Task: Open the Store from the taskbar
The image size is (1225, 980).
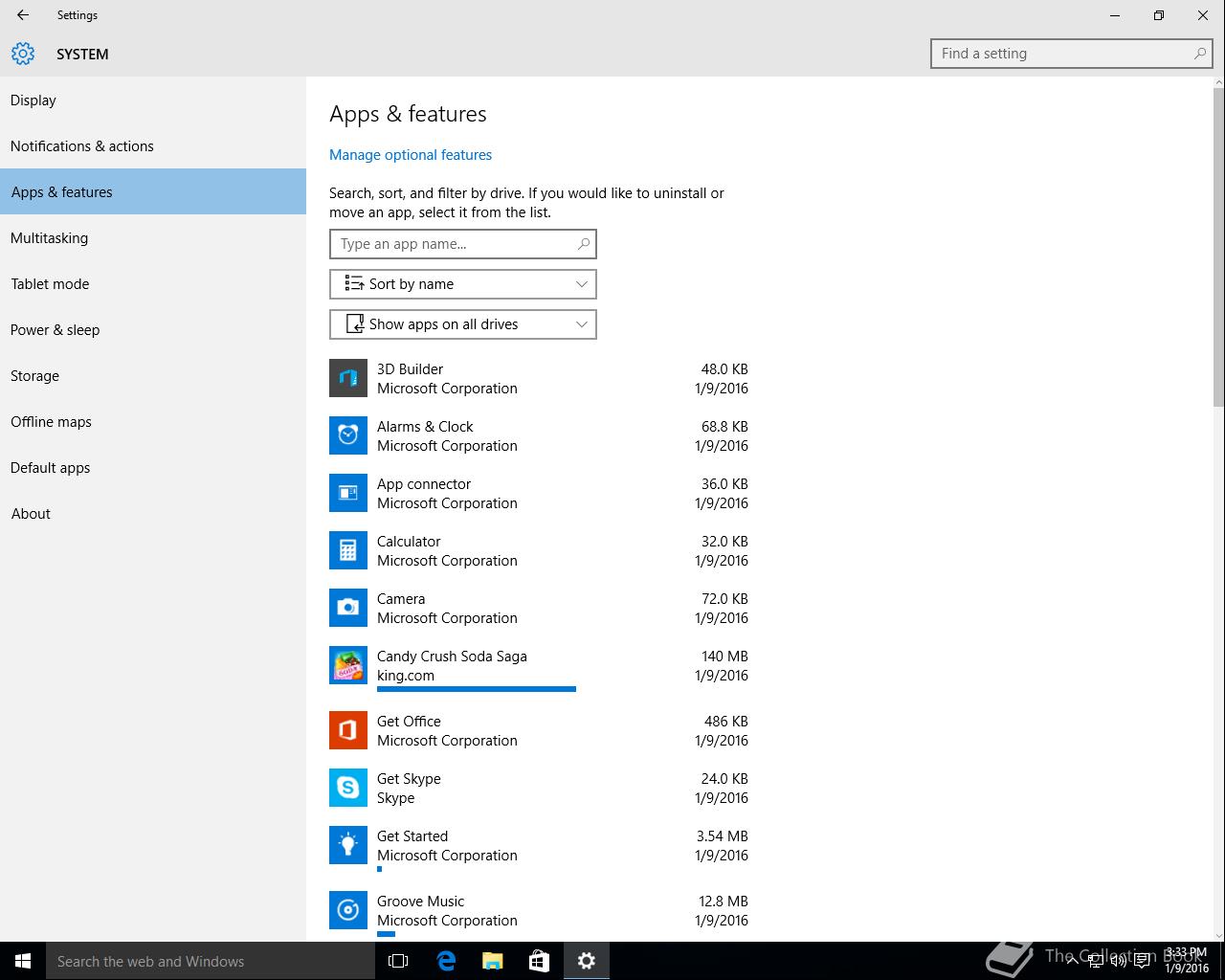Action: (539, 961)
